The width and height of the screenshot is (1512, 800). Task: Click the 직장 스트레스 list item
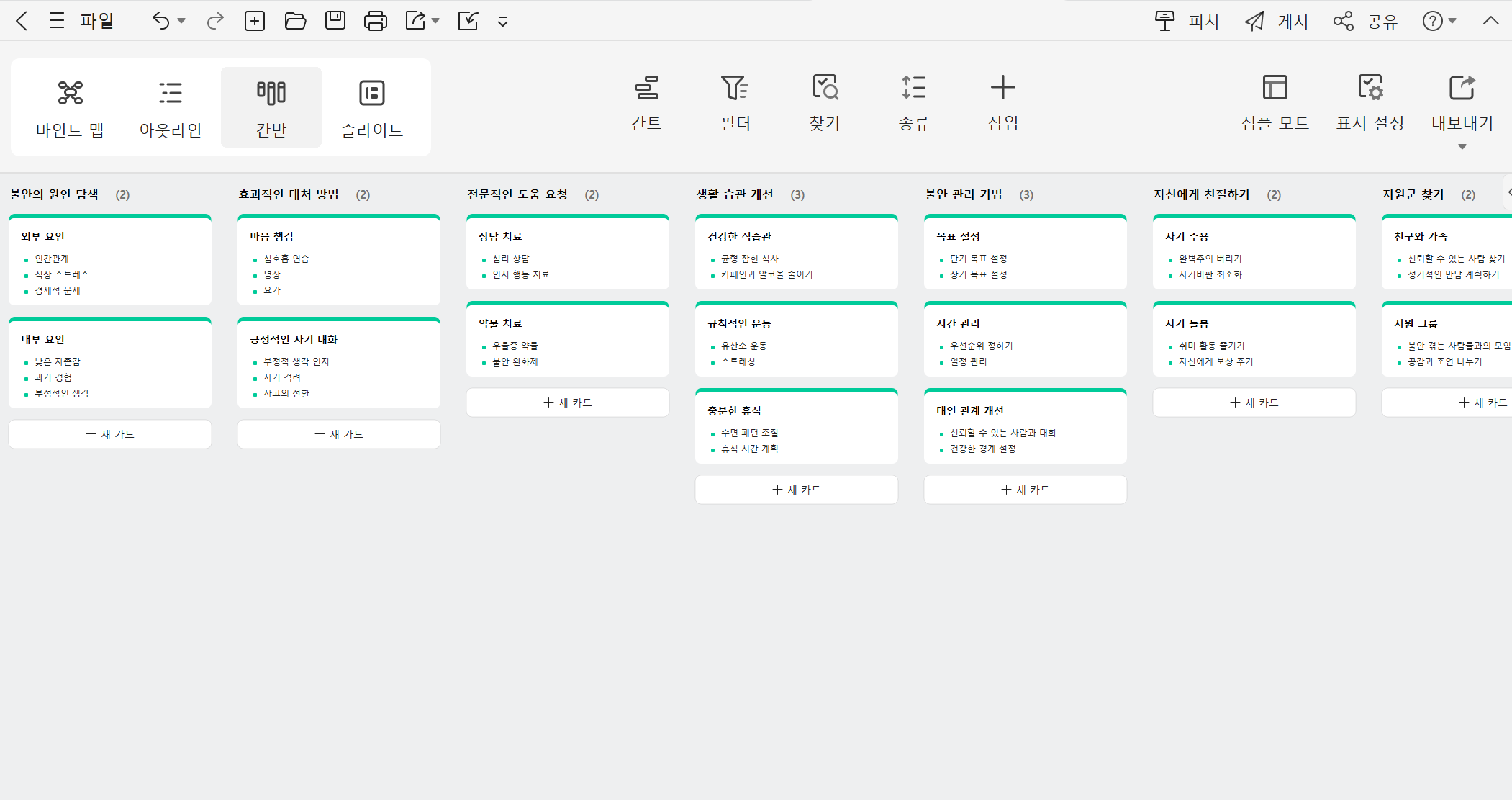(x=62, y=274)
